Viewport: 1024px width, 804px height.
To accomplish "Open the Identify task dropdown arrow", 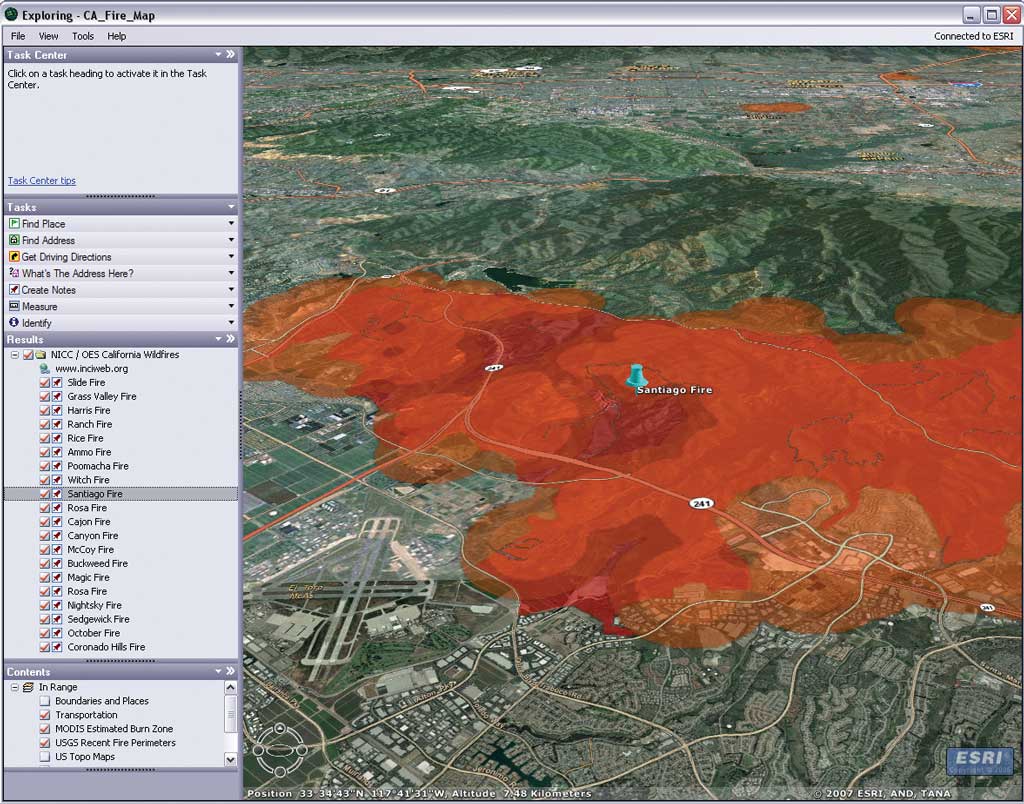I will click(x=231, y=323).
